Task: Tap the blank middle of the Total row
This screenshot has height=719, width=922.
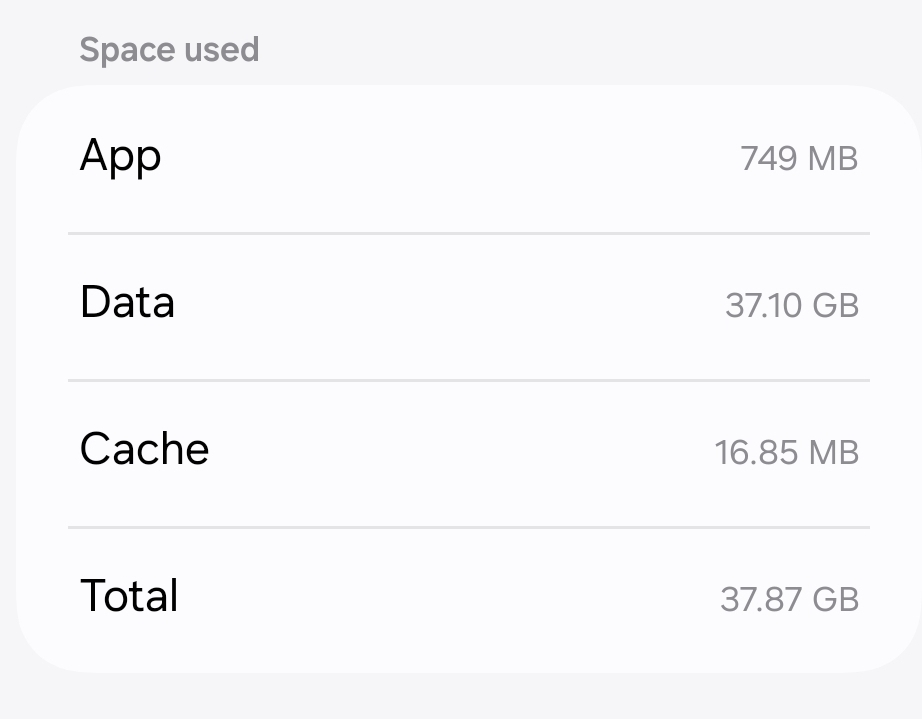Action: [x=450, y=599]
